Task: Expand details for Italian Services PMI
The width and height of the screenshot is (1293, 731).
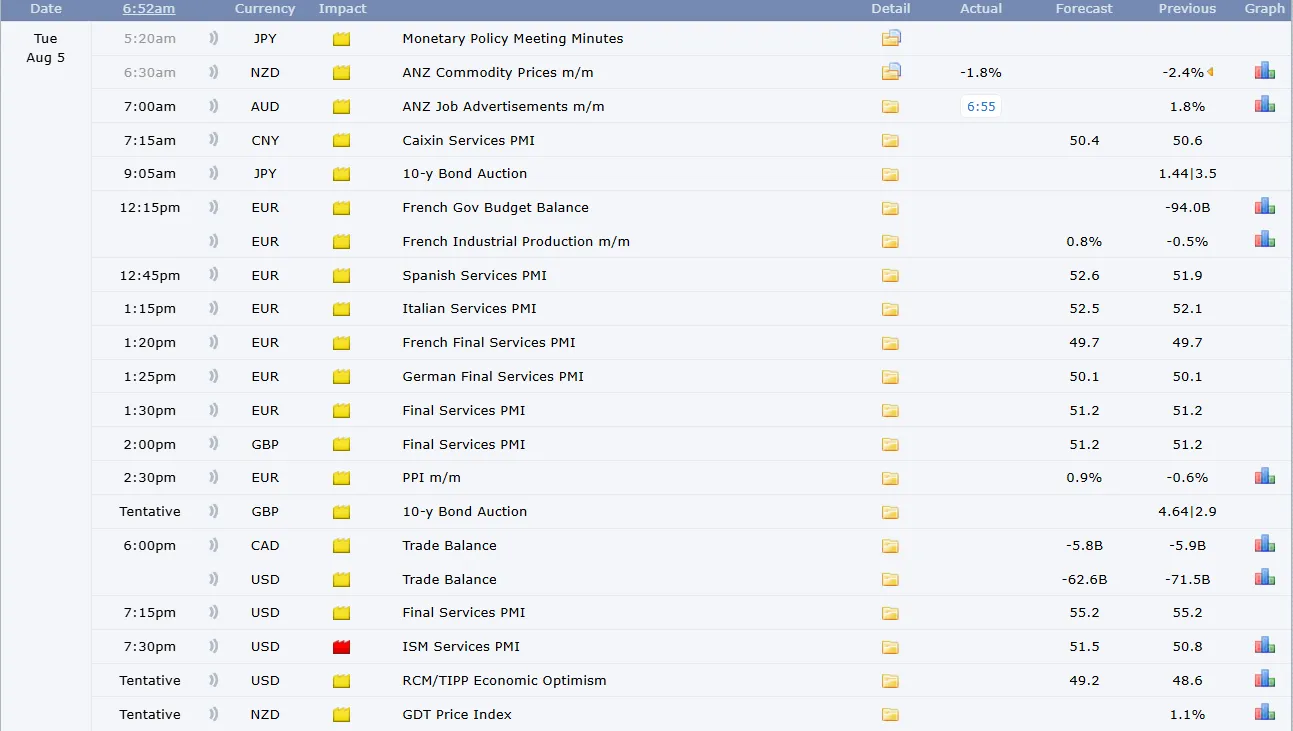Action: [890, 309]
